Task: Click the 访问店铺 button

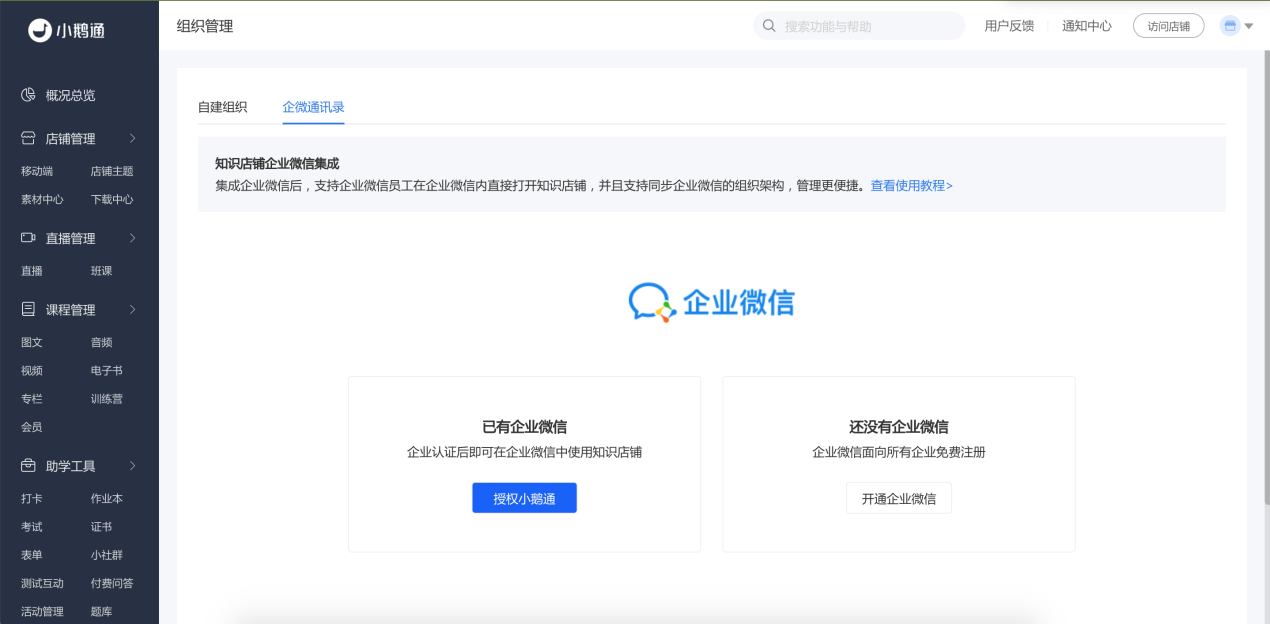Action: (1168, 26)
